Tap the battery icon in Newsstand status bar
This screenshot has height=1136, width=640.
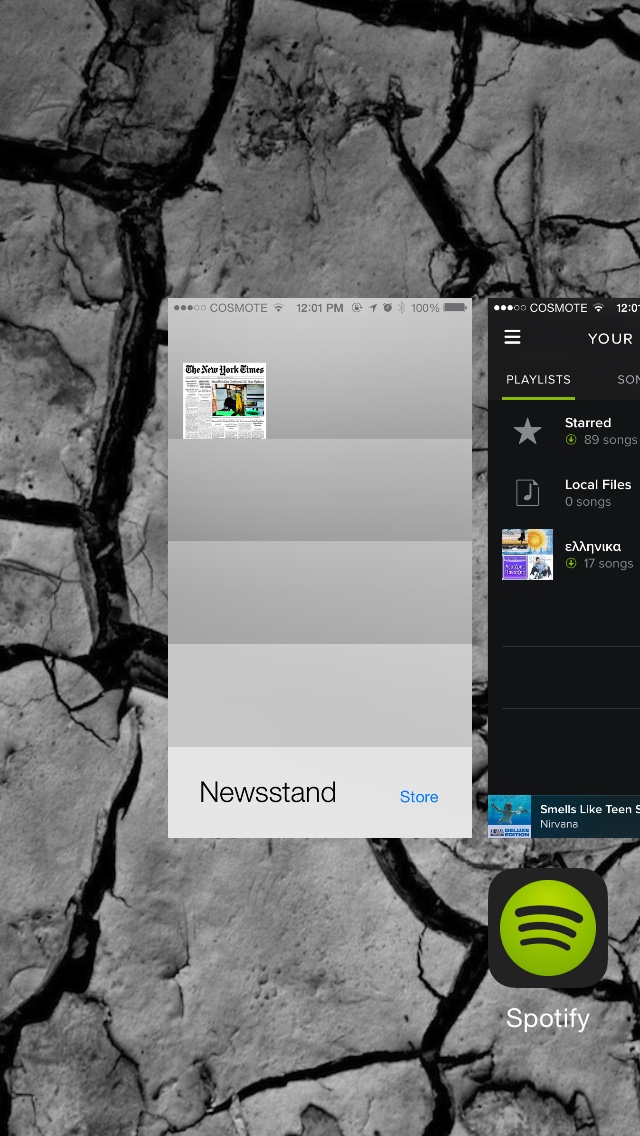point(455,308)
